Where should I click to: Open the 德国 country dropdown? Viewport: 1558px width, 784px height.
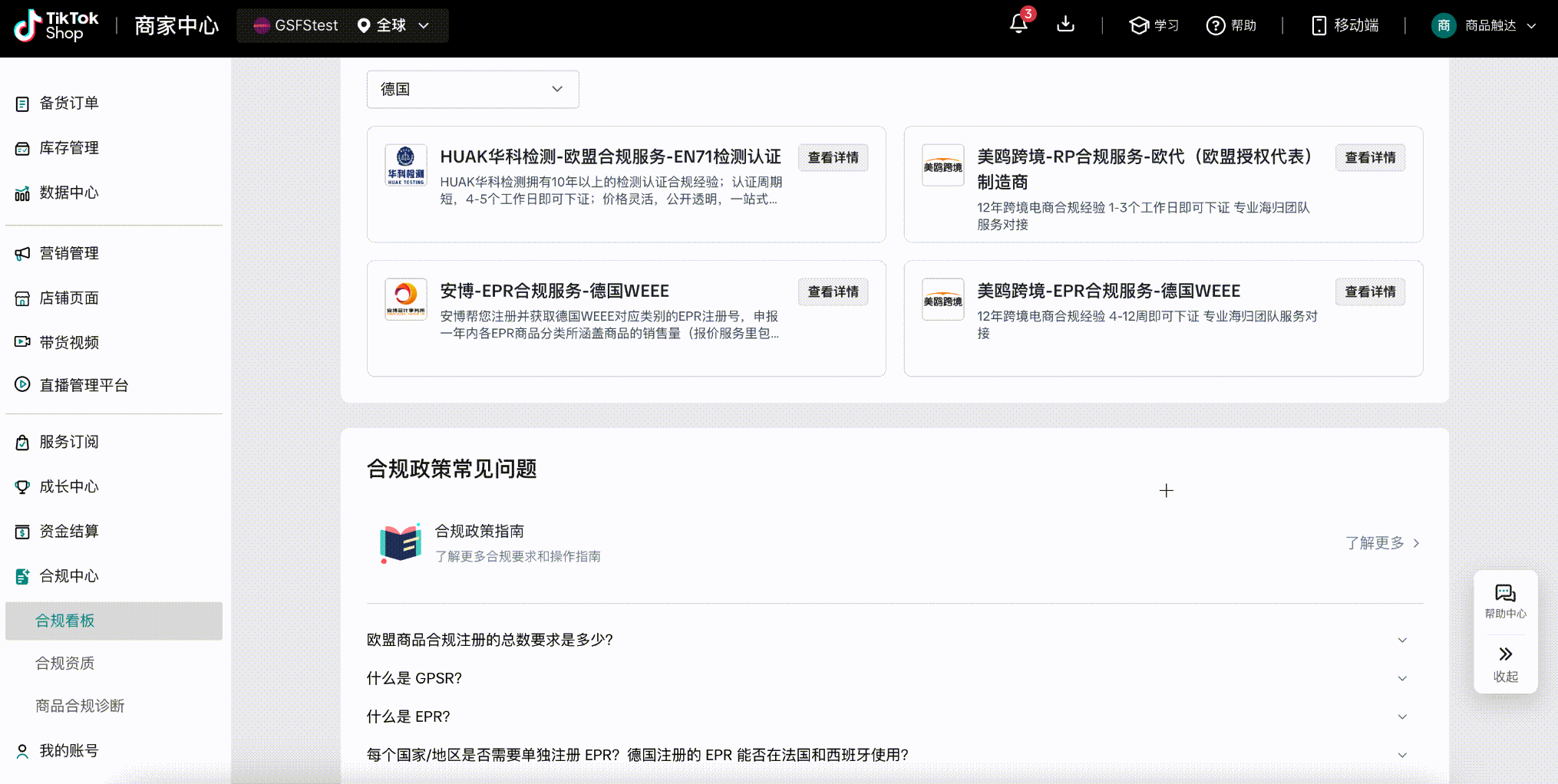[x=472, y=89]
